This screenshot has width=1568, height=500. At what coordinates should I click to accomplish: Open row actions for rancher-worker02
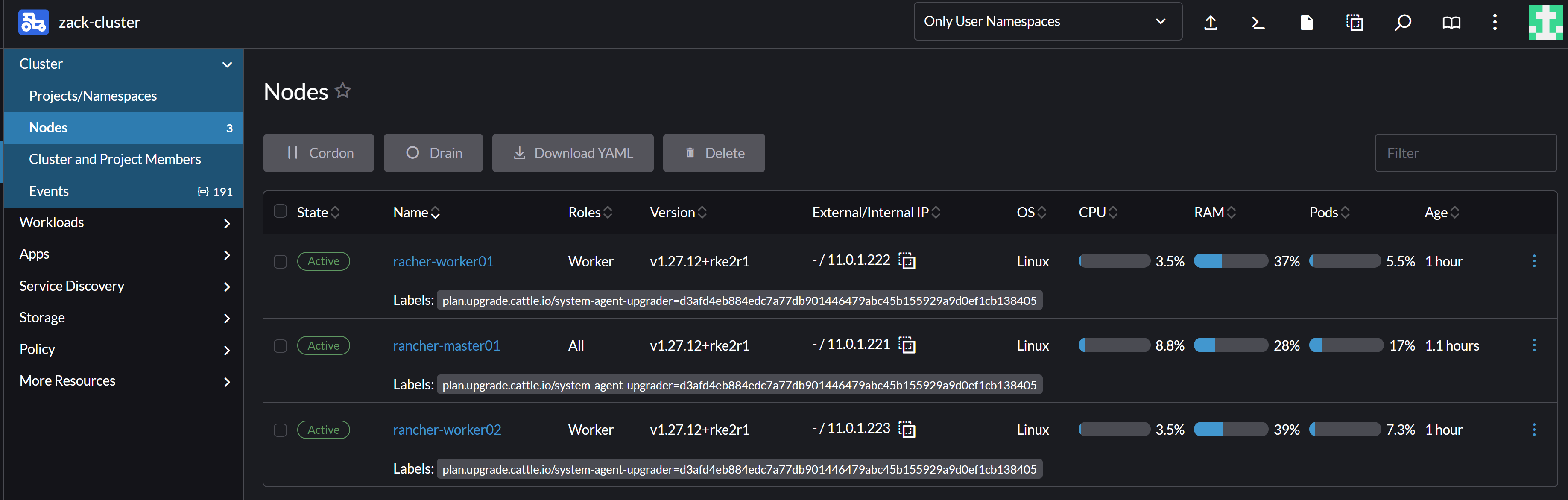pos(1534,430)
